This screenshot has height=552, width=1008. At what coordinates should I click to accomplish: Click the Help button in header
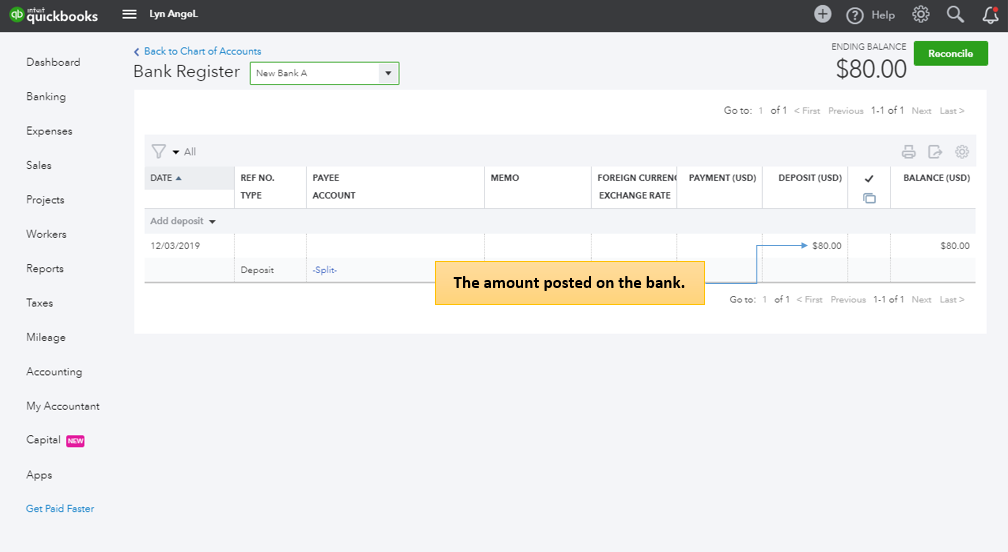pyautogui.click(x=871, y=15)
